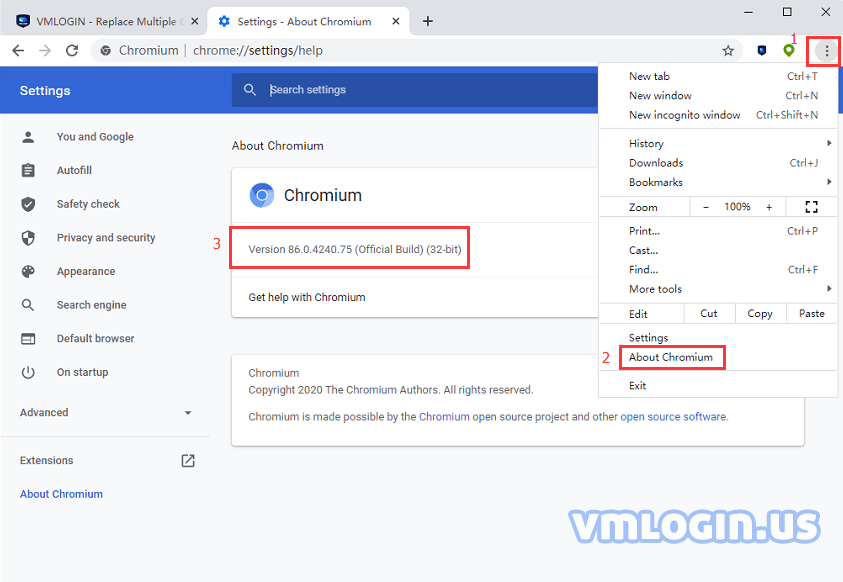The width and height of the screenshot is (843, 582).
Task: Click the person icon for You and Google
Action: click(x=28, y=137)
